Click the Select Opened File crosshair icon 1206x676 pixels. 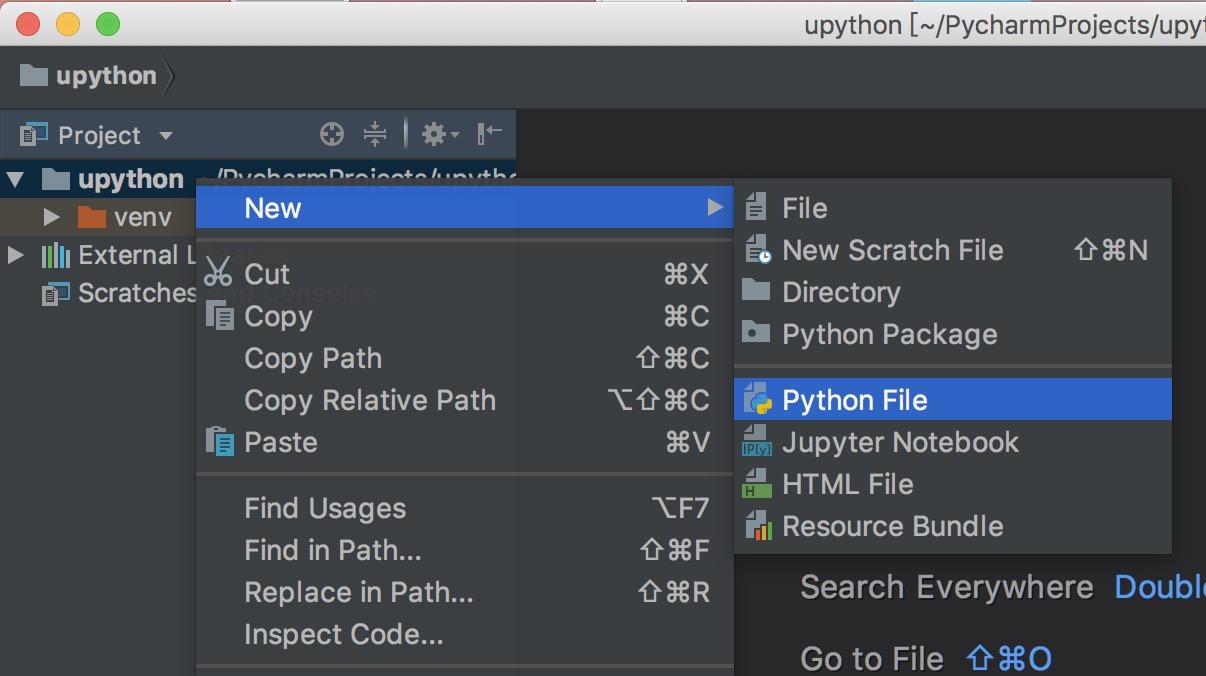coord(331,133)
